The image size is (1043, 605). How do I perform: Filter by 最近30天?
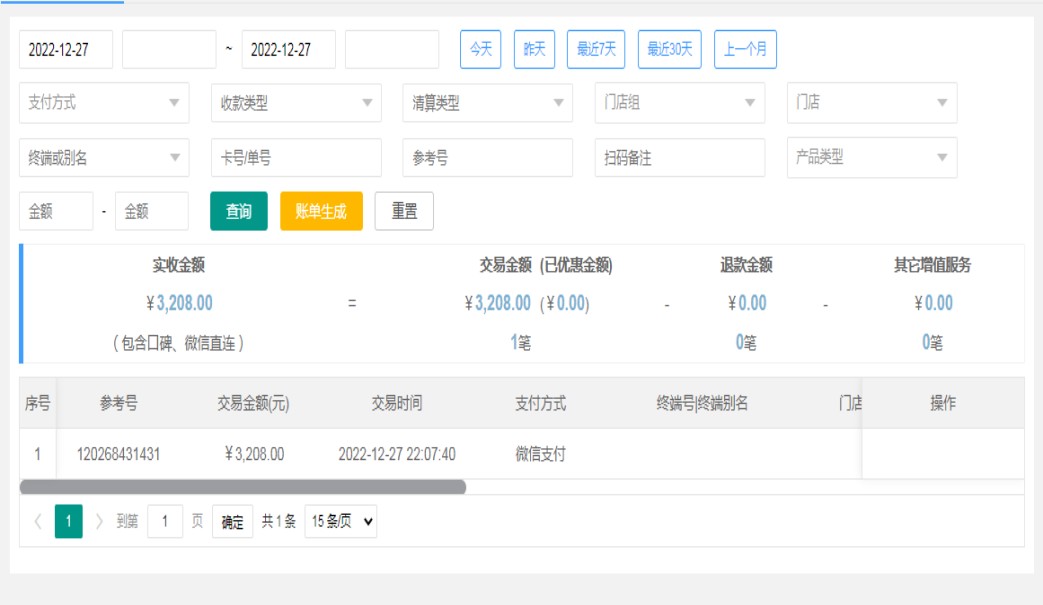(669, 49)
